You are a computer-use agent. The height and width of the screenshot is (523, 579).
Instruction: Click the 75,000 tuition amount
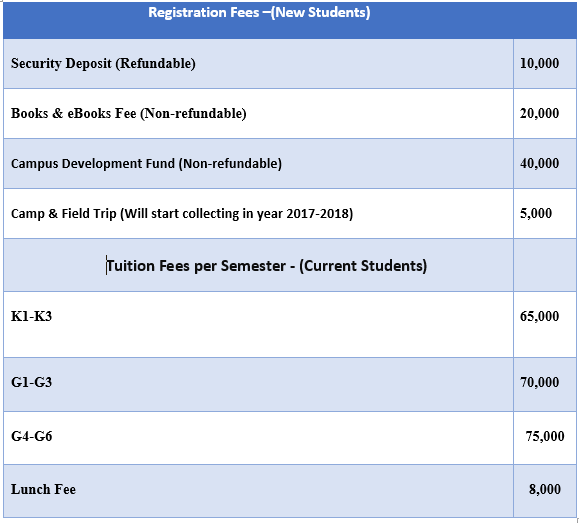(545, 436)
